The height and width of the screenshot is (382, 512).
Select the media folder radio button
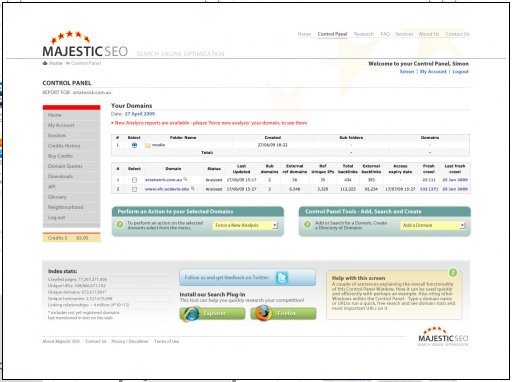coord(134,145)
